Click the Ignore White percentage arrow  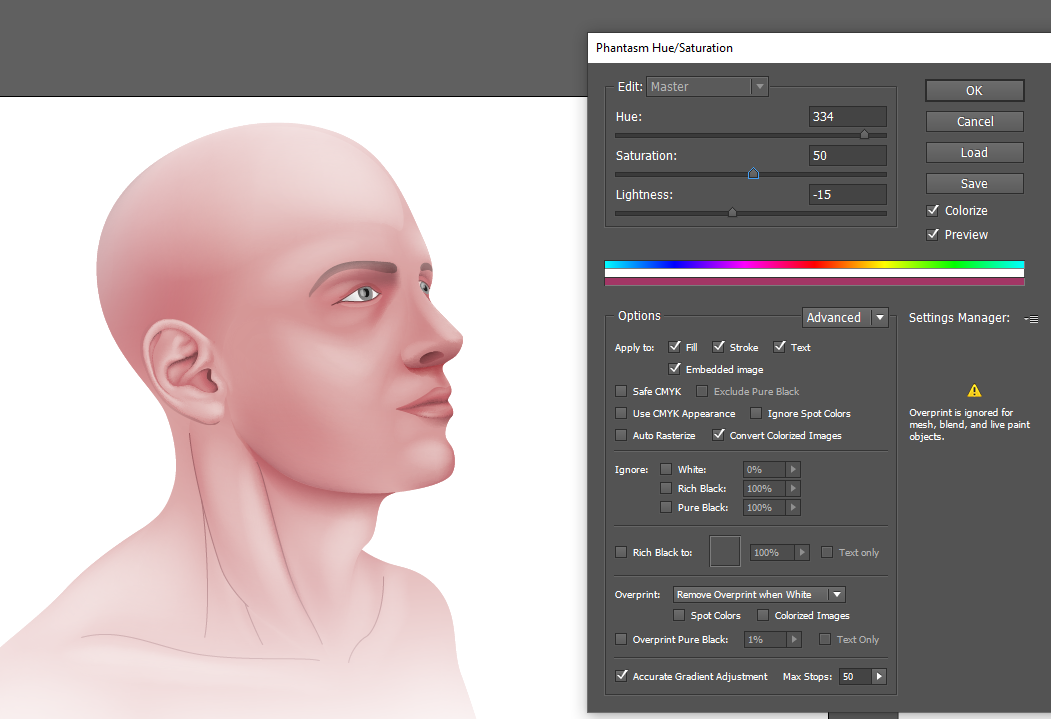(x=794, y=470)
